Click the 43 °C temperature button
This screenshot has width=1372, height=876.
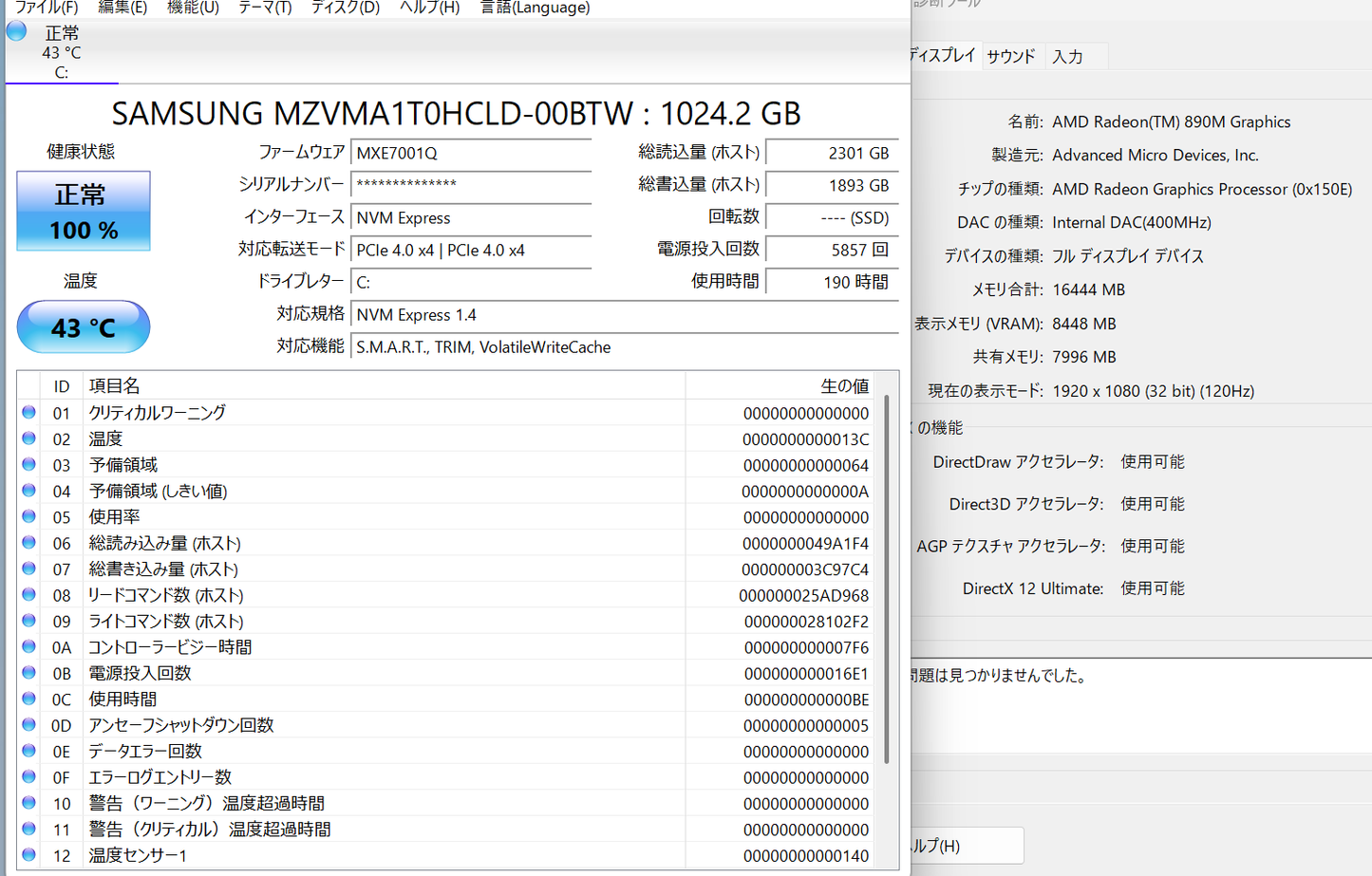tap(84, 327)
